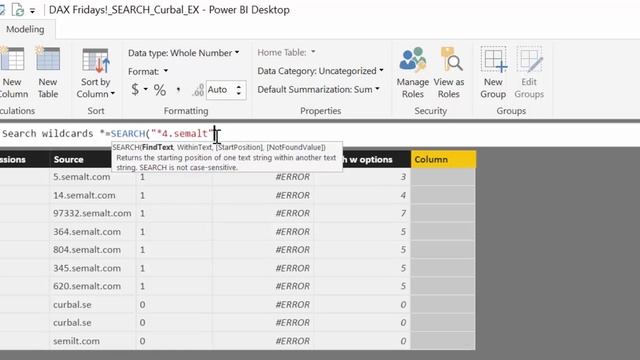Open currency symbol dropdown arrow
Image resolution: width=640 pixels, height=360 pixels.
pos(146,89)
